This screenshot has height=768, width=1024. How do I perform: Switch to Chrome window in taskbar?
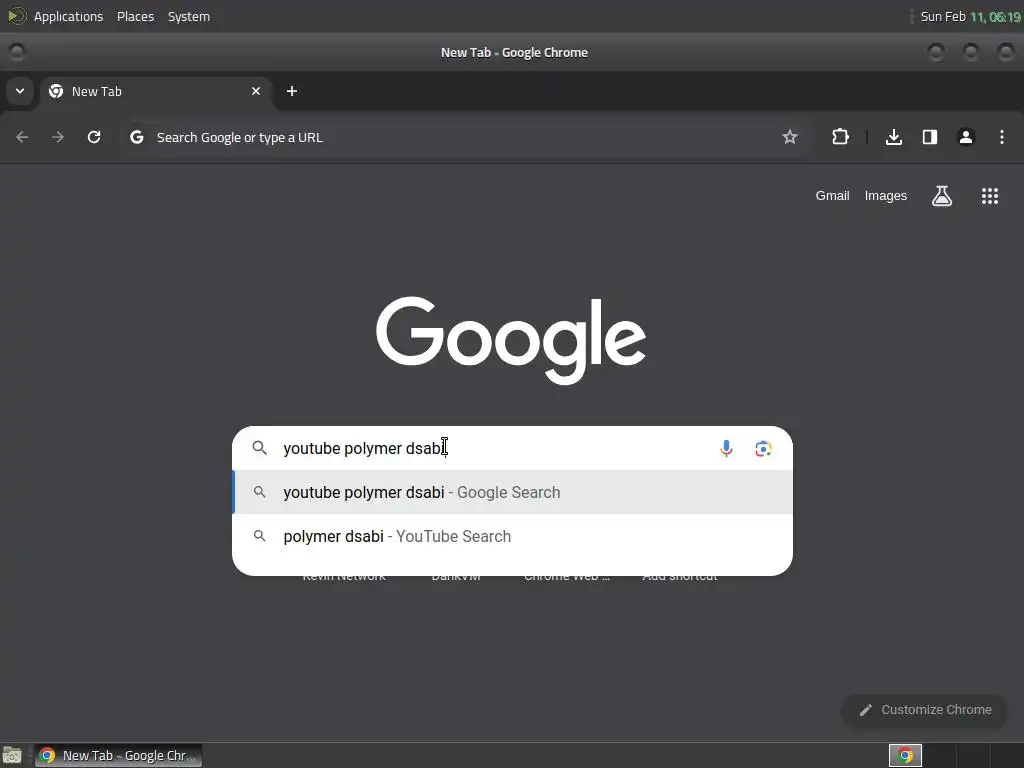118,756
